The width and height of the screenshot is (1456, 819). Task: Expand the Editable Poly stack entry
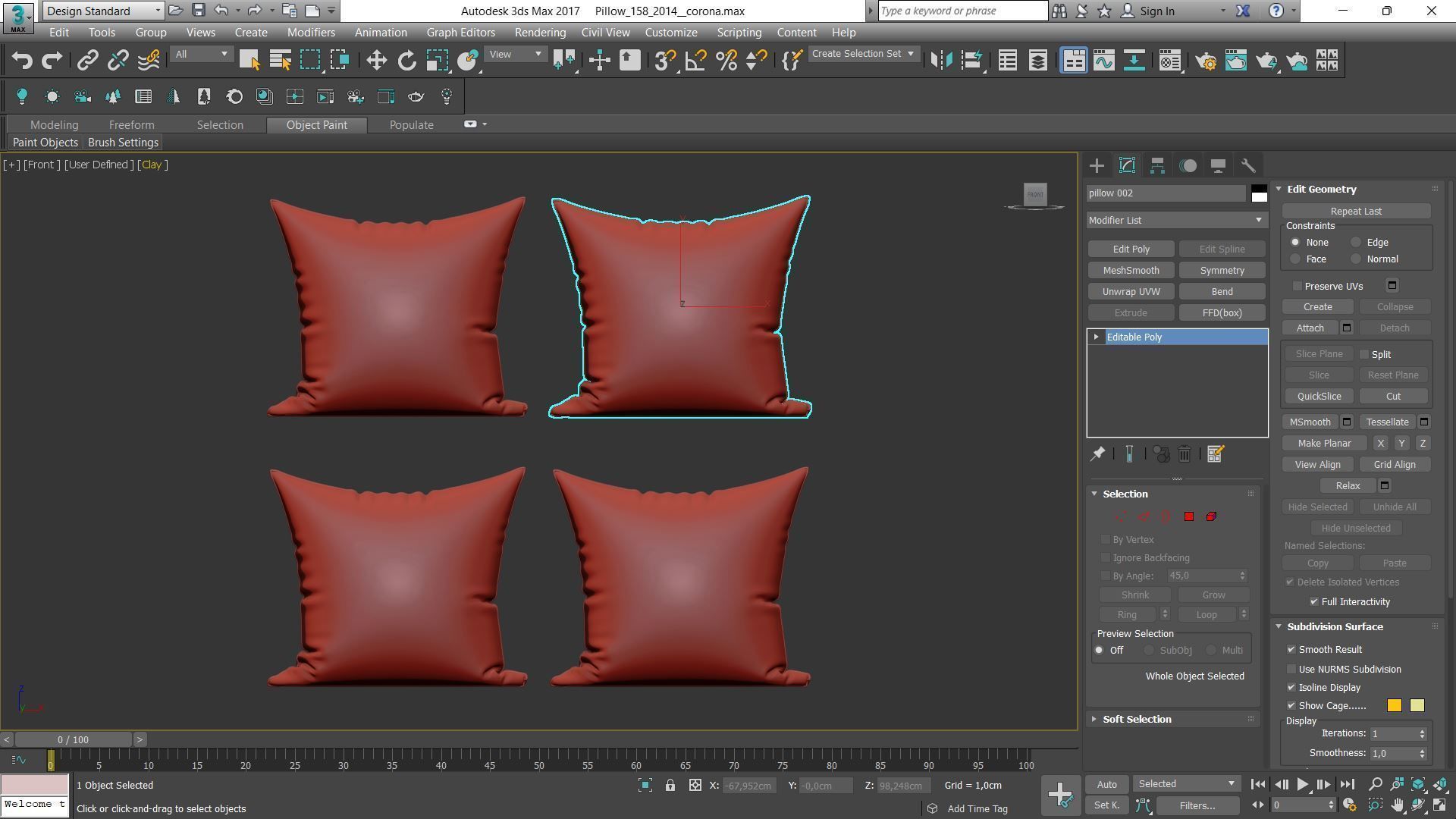(1096, 337)
